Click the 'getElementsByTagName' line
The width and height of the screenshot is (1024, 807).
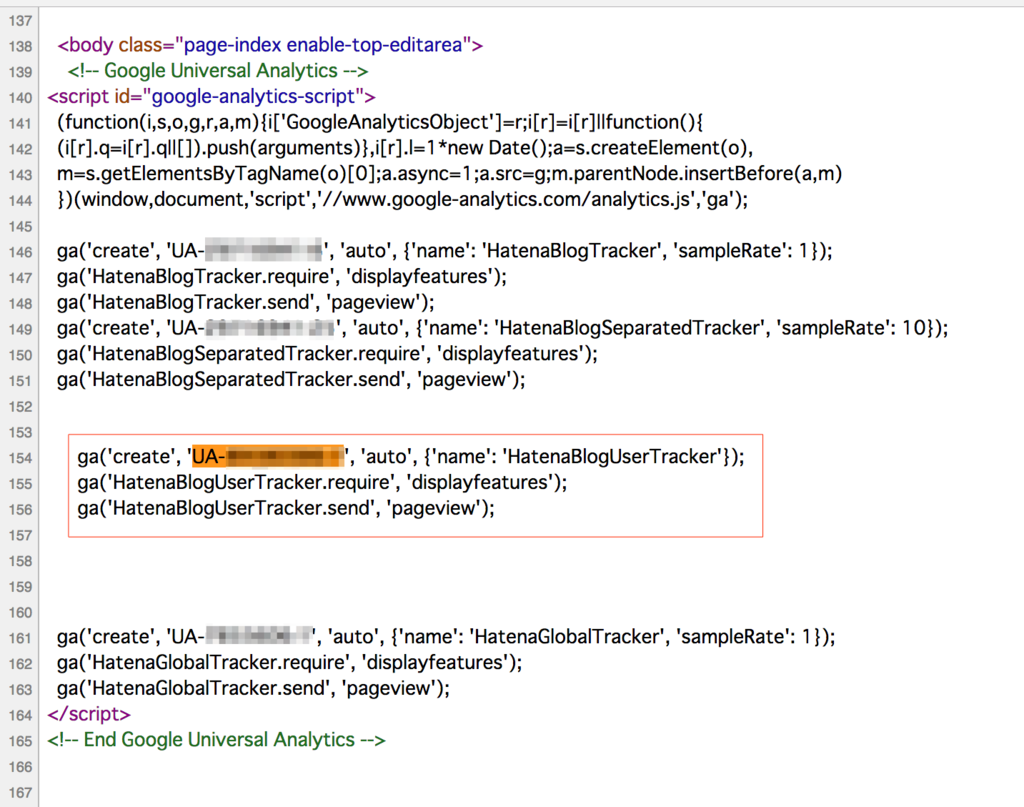pyautogui.click(x=449, y=174)
